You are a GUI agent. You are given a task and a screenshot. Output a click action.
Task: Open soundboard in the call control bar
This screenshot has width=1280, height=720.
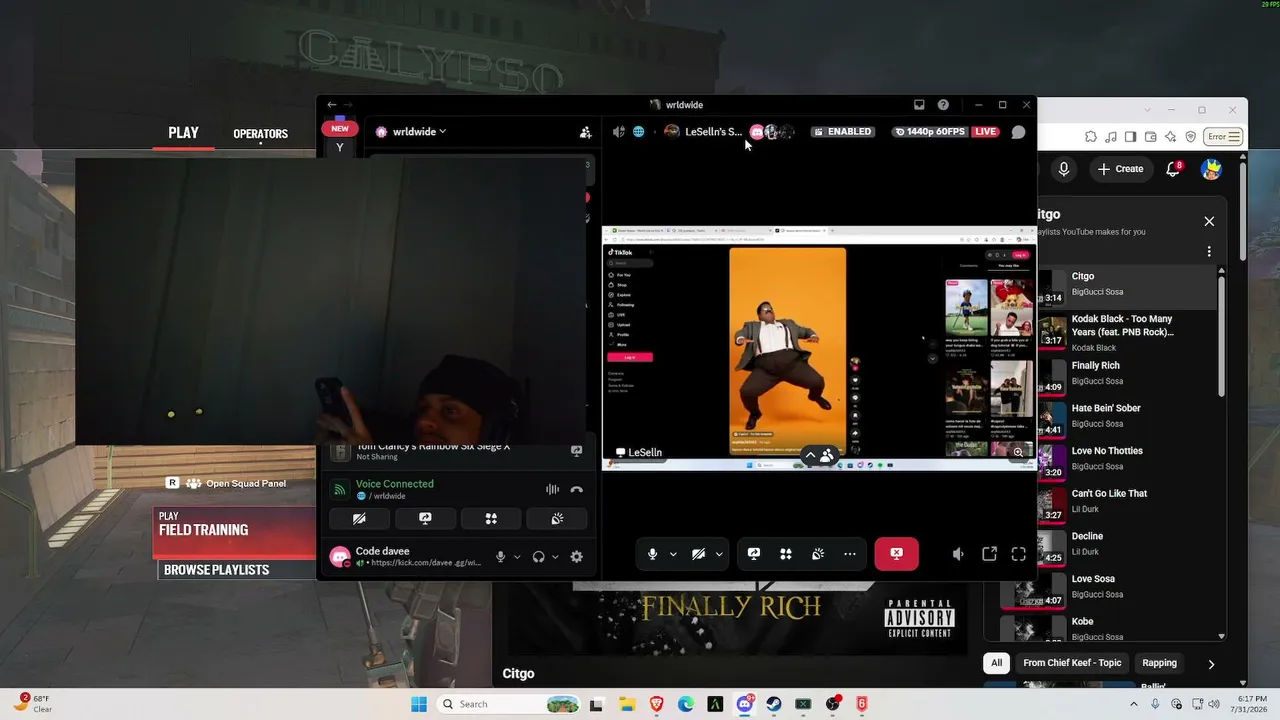tap(818, 554)
